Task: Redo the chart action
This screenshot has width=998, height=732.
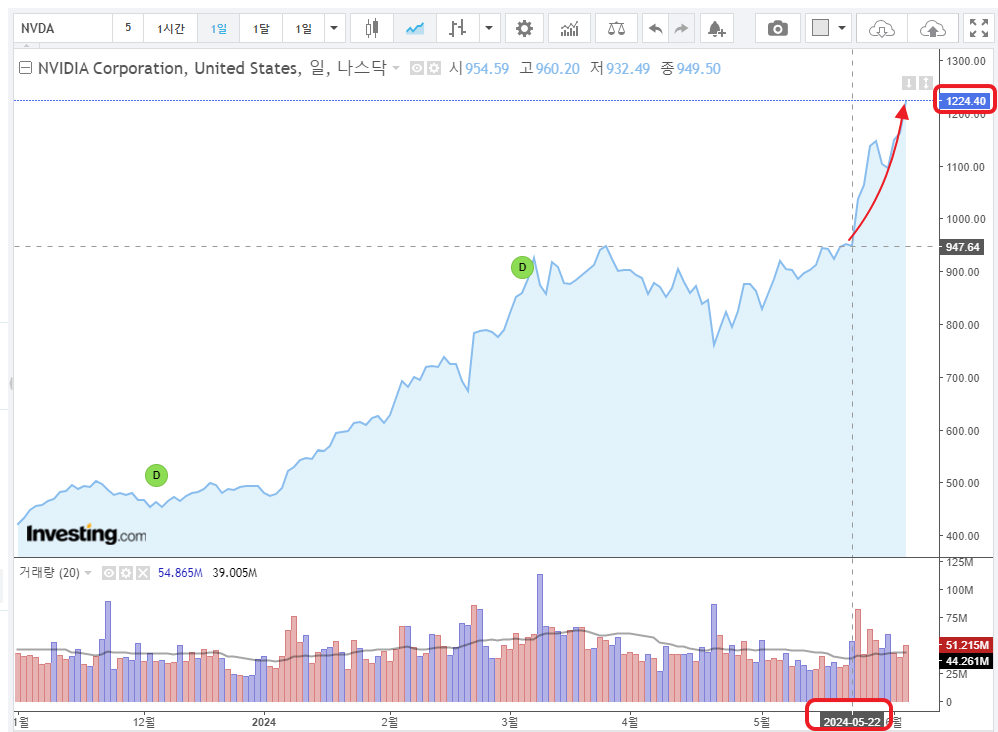Action: point(682,28)
